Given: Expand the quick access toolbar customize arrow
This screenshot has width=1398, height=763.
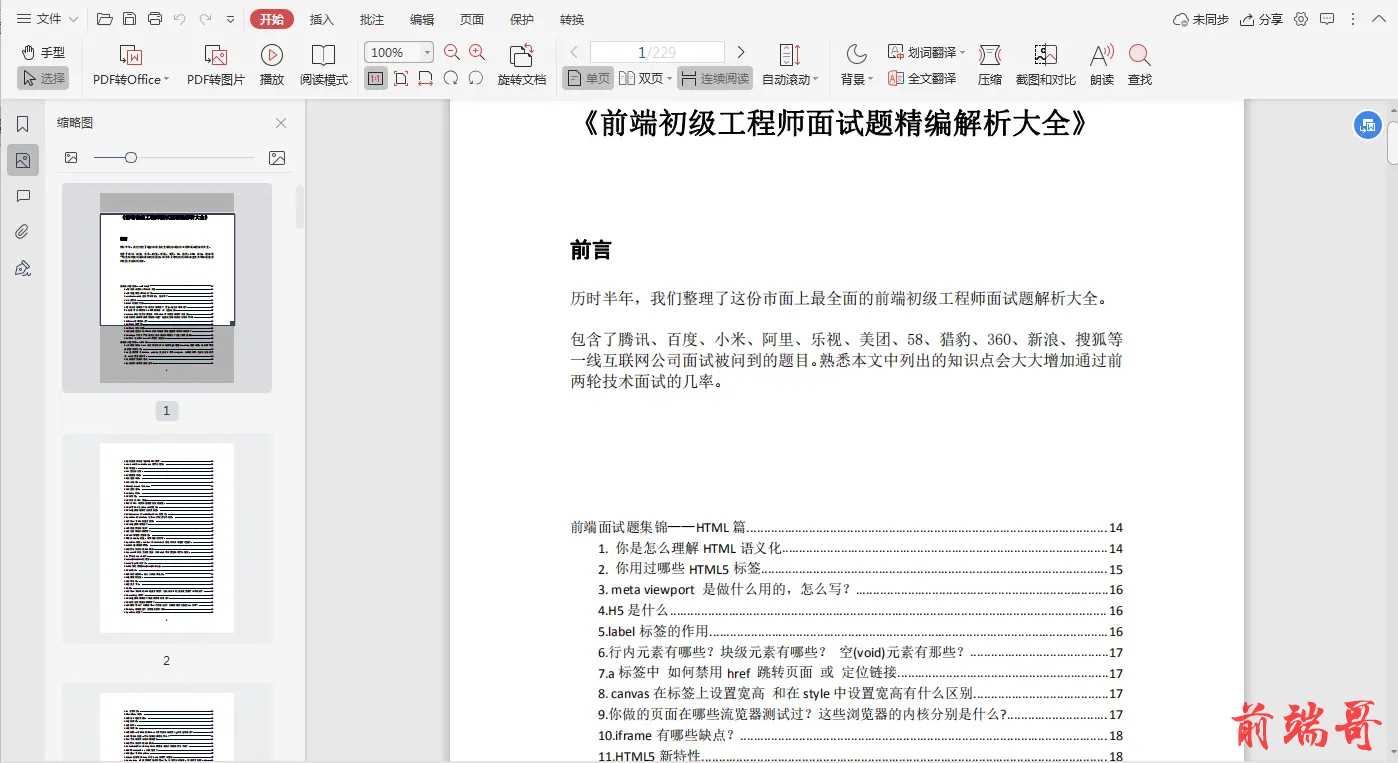Looking at the screenshot, I should [231, 19].
